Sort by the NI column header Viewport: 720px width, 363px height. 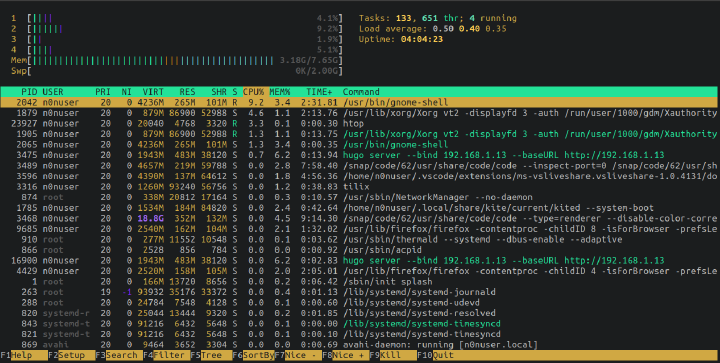[x=127, y=92]
